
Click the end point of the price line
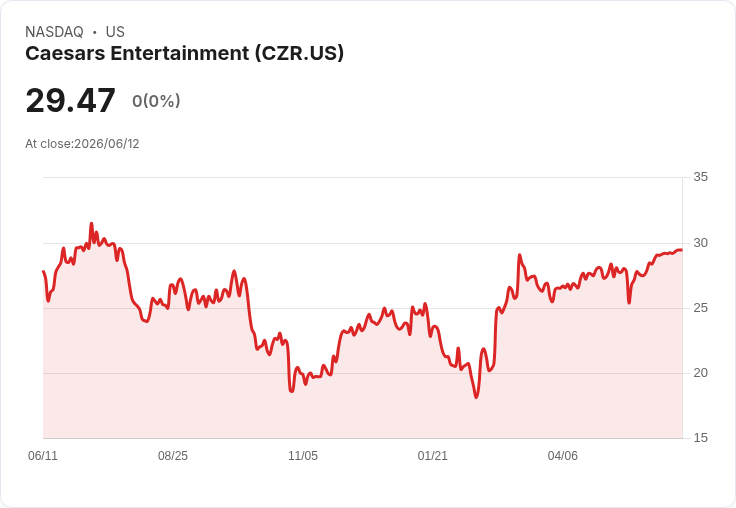pos(682,250)
